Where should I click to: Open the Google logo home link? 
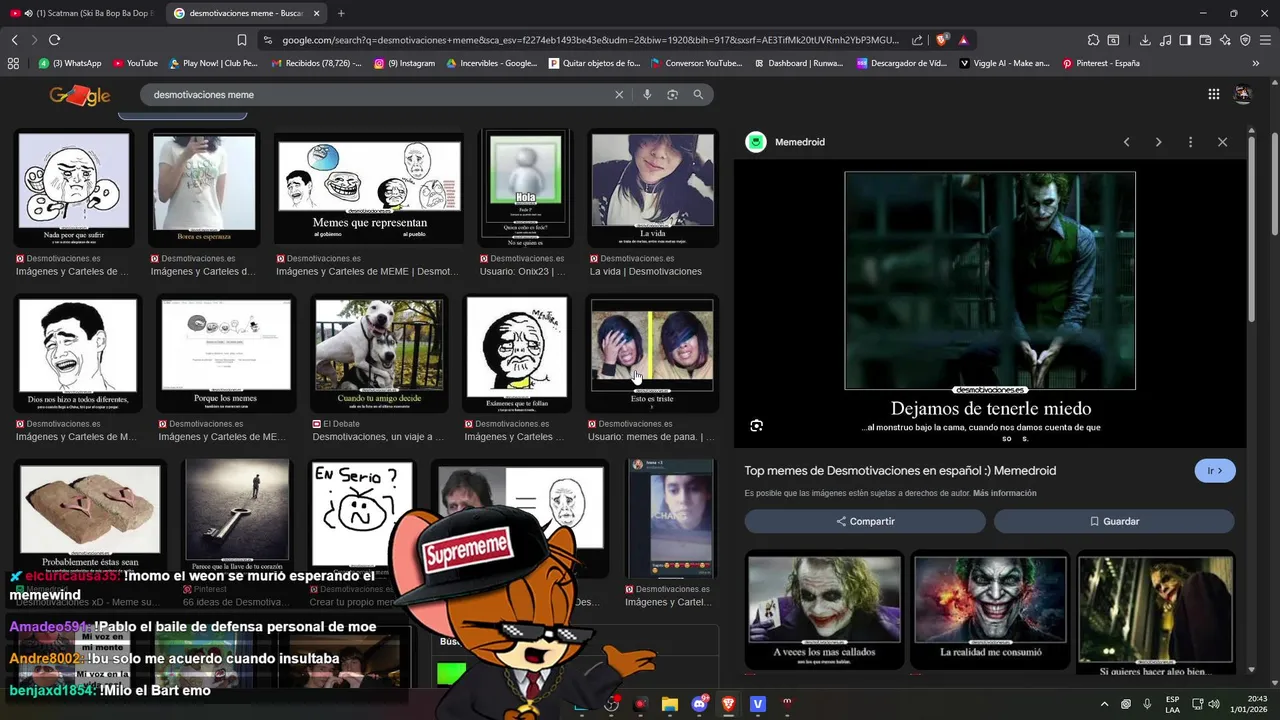[80, 96]
